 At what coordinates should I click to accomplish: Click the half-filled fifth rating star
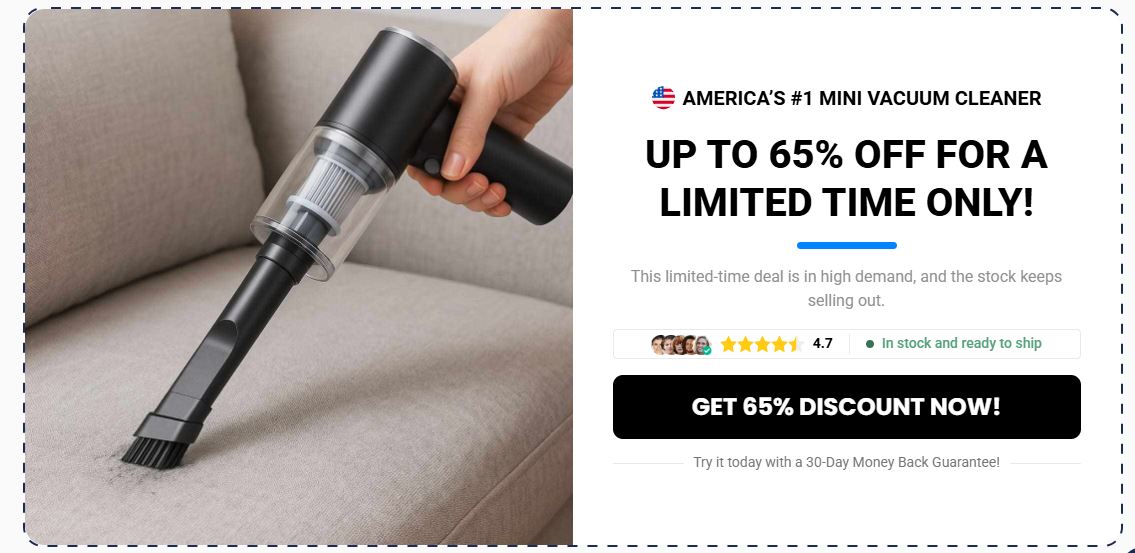click(796, 345)
